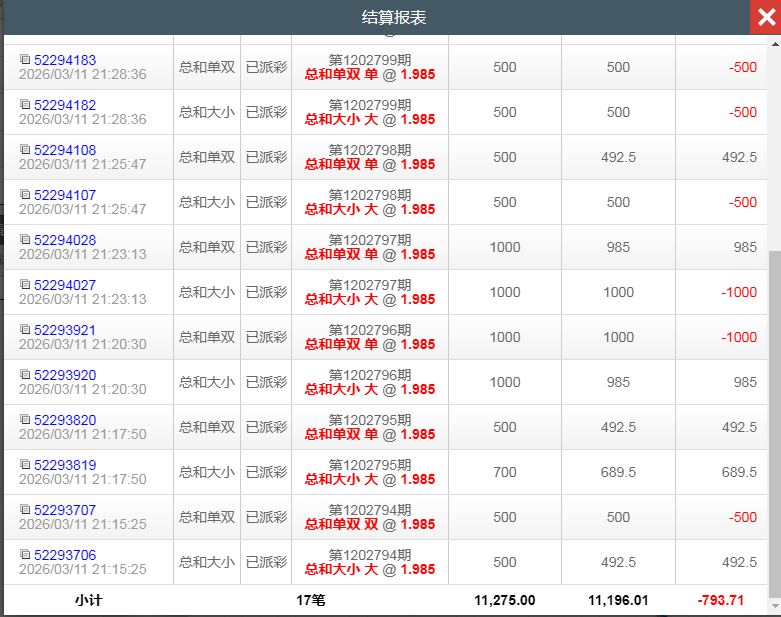
Task: Click 第1202797期 in order 52294028 row
Action: tap(370, 240)
